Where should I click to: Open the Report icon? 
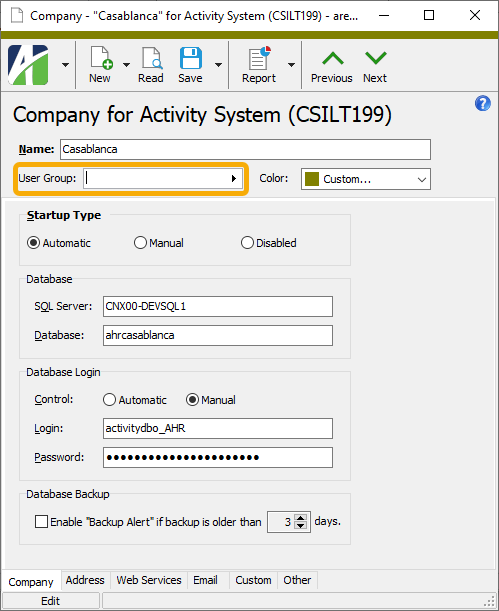point(259,58)
